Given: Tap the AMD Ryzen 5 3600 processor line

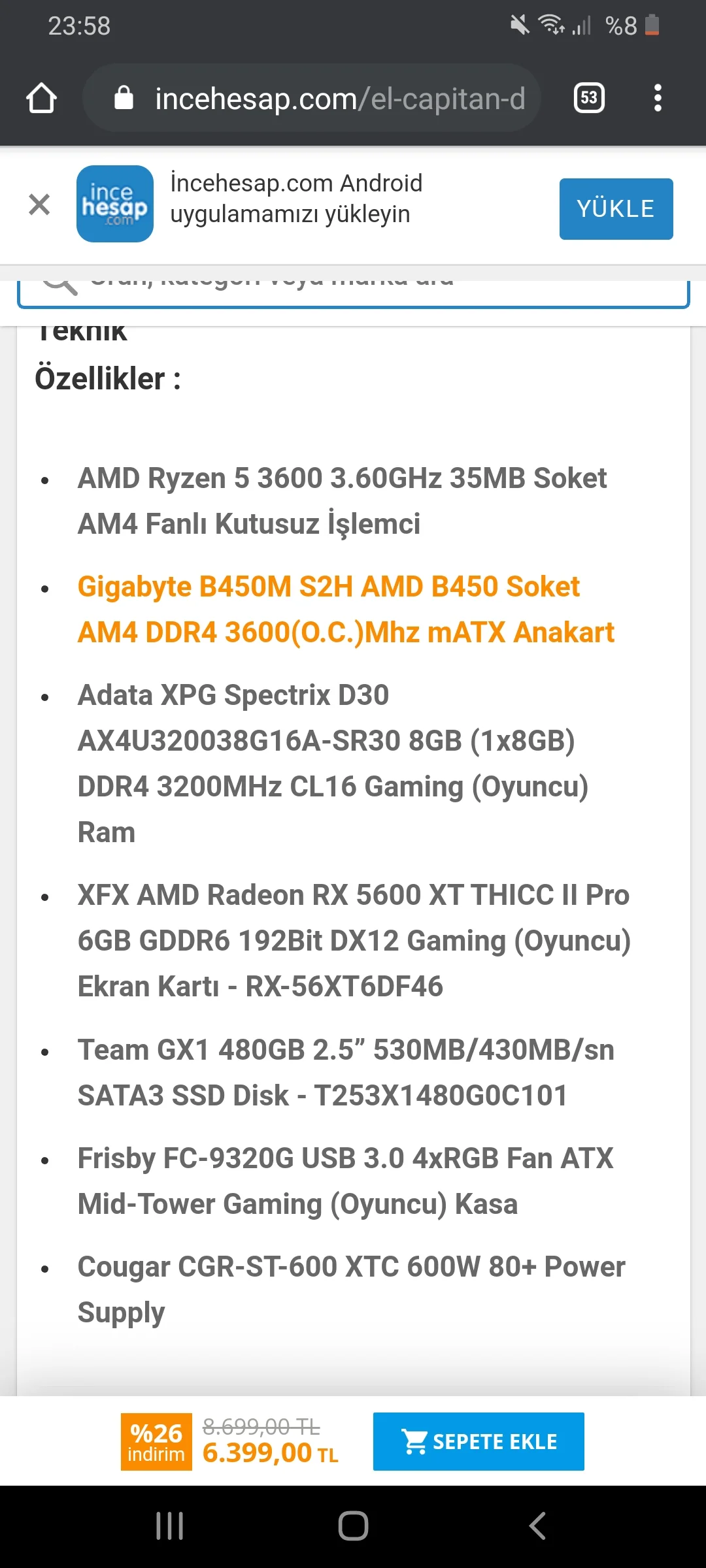Looking at the screenshot, I should coord(342,500).
